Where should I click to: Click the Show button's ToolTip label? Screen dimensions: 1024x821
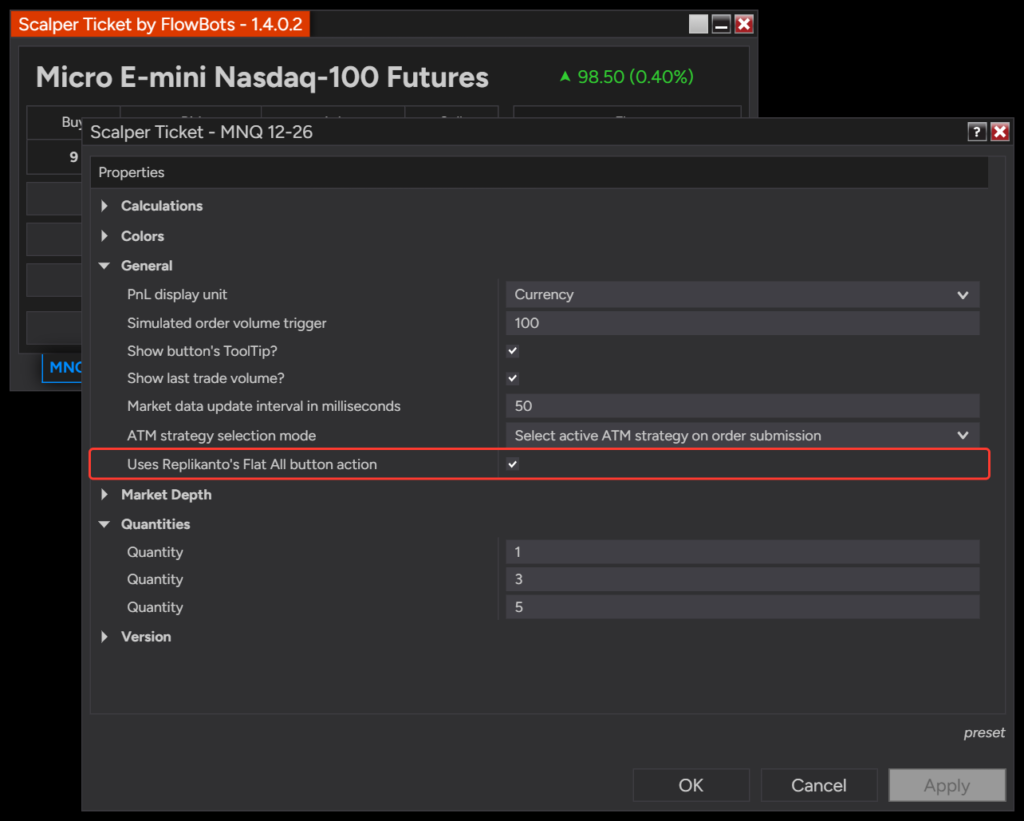tap(202, 351)
